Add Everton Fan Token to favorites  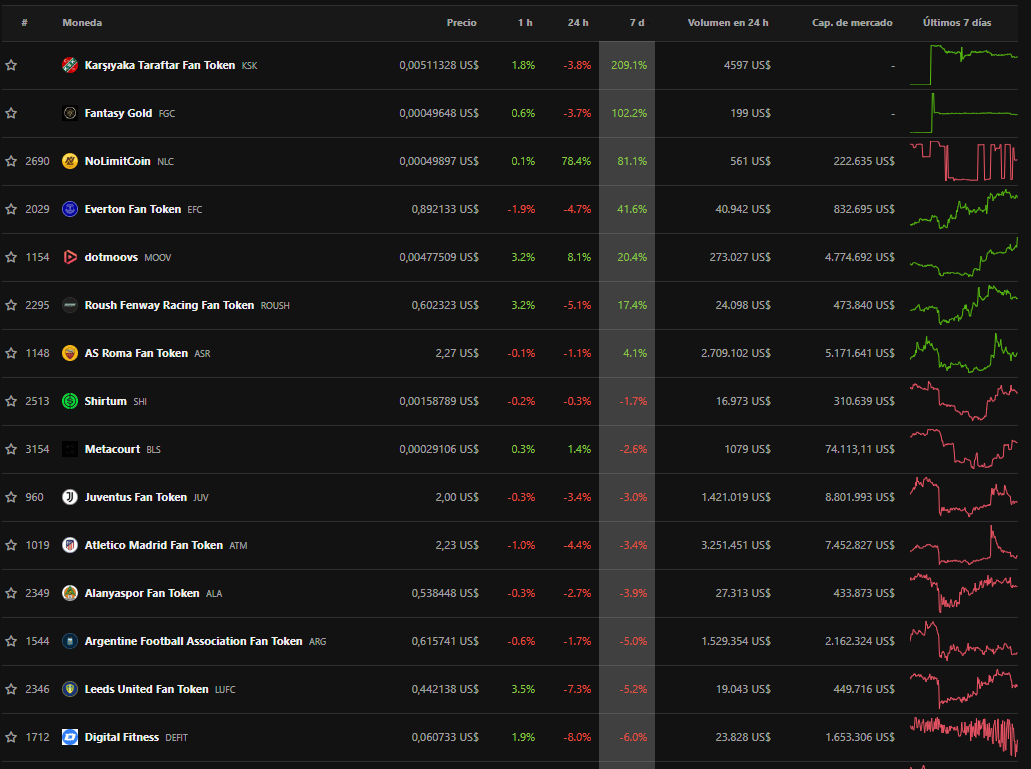coord(11,209)
